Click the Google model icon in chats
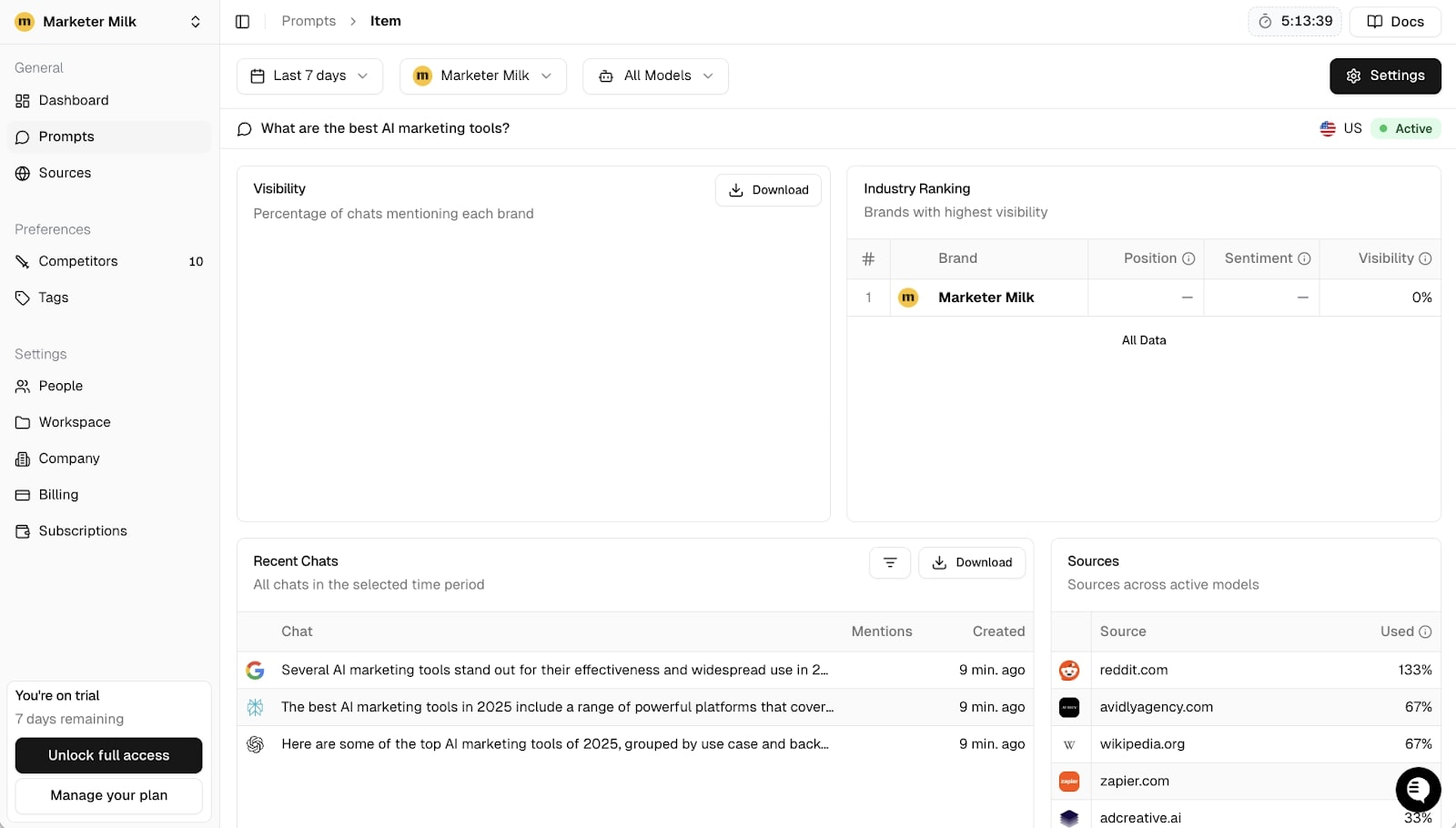This screenshot has height=828, width=1456. (x=255, y=670)
